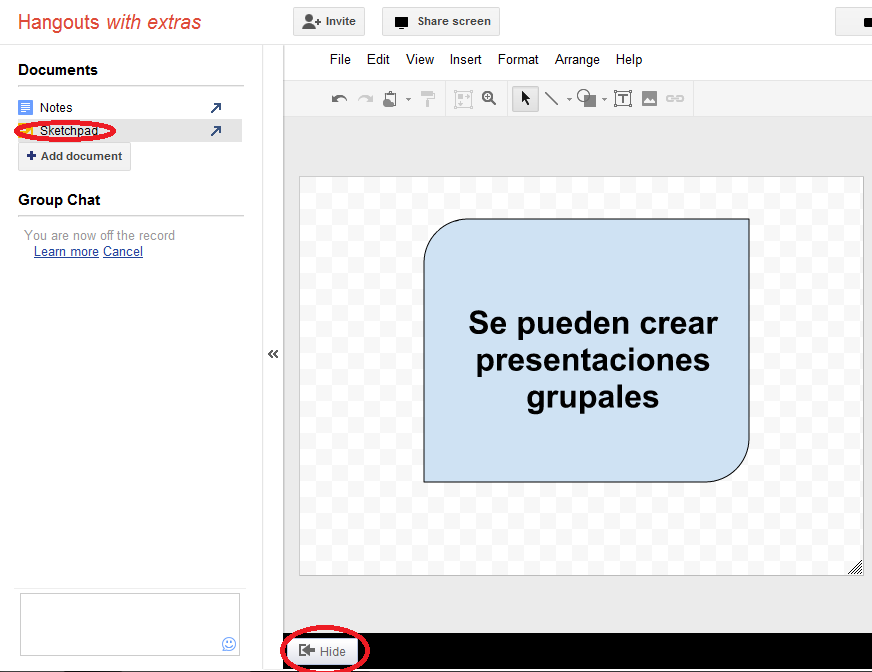
Task: Pop out the Notes document arrow
Action: click(x=215, y=108)
